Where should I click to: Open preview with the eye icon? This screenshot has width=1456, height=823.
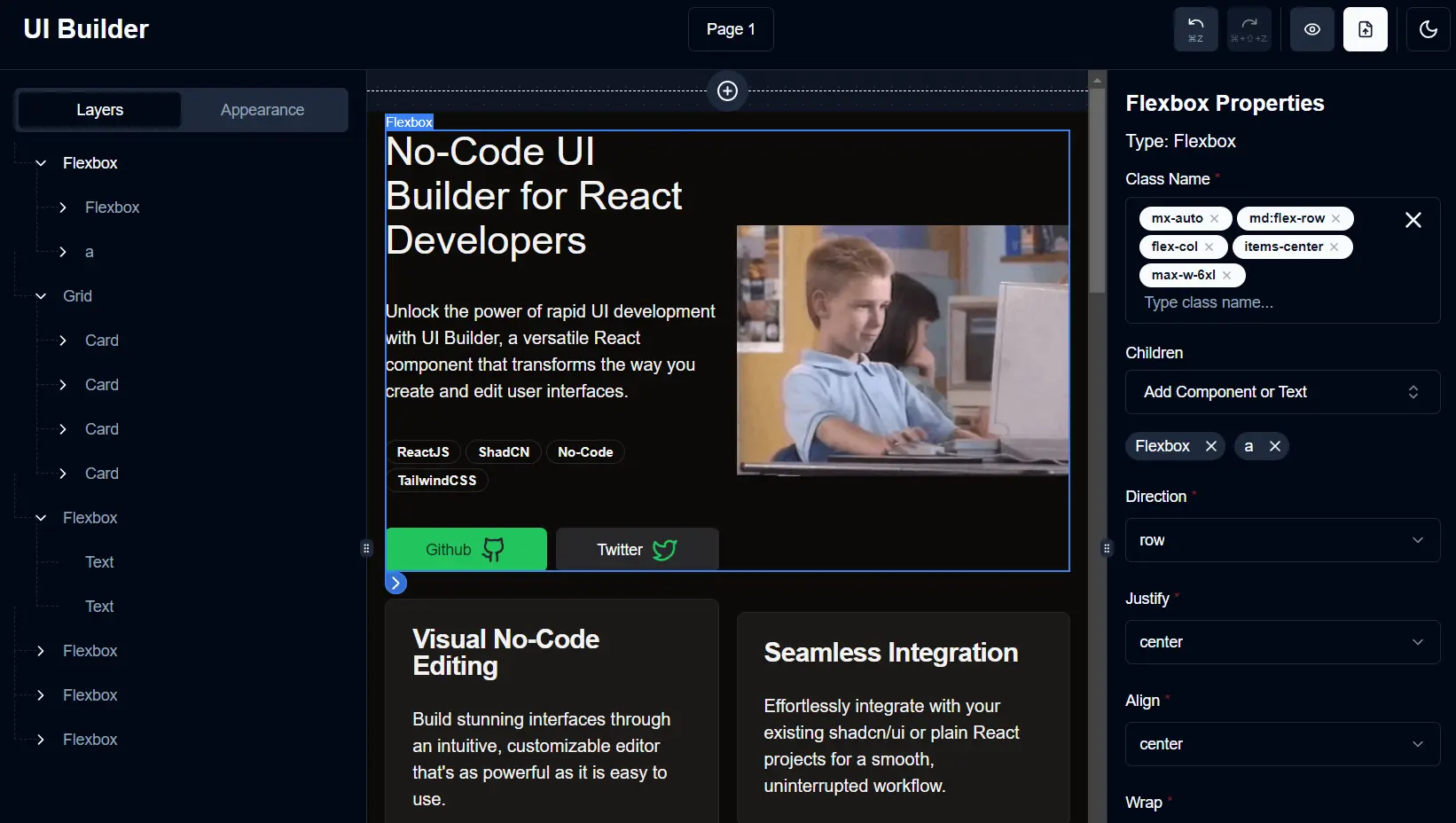[1311, 29]
